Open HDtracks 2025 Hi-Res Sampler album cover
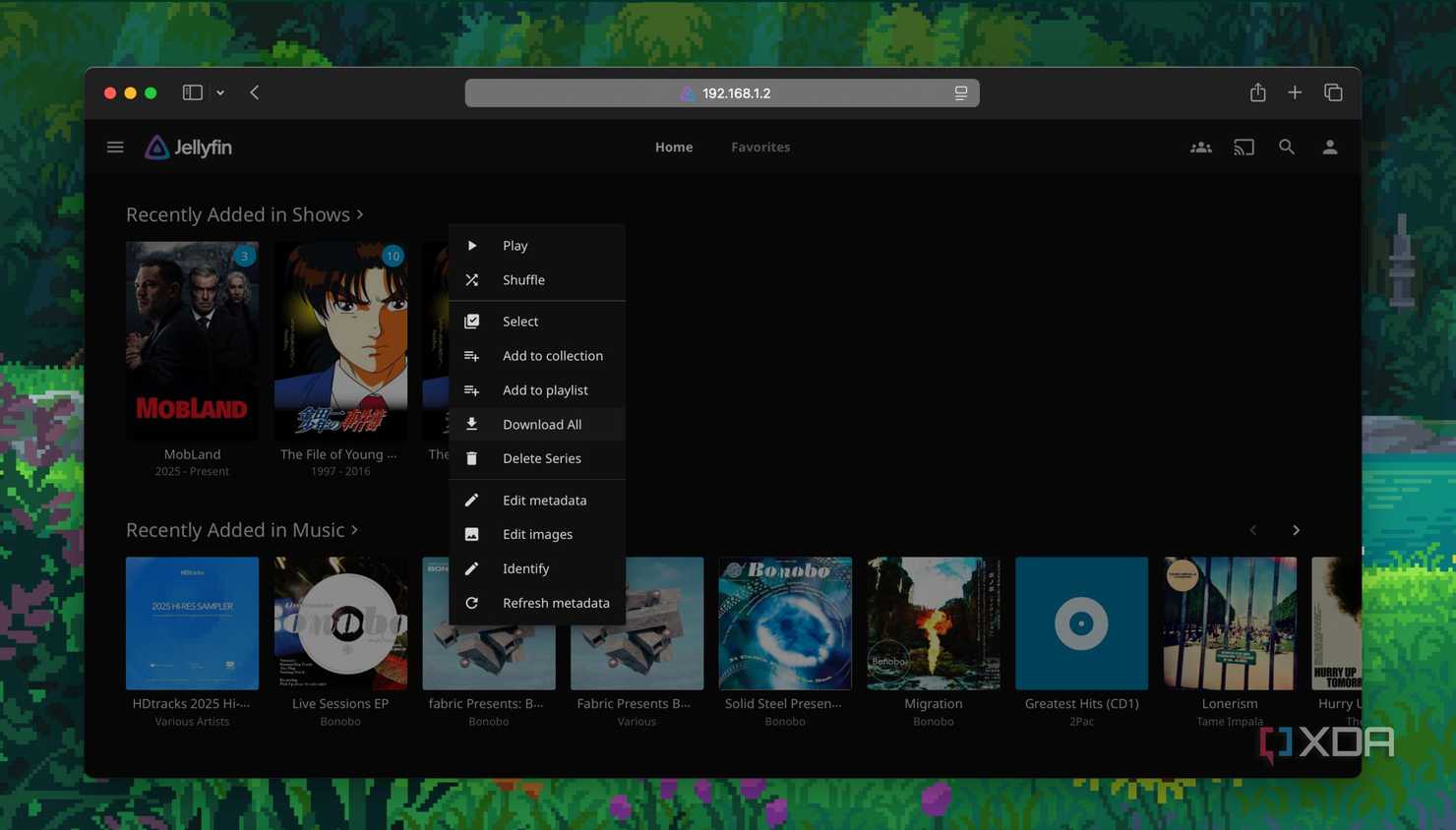 click(x=192, y=623)
